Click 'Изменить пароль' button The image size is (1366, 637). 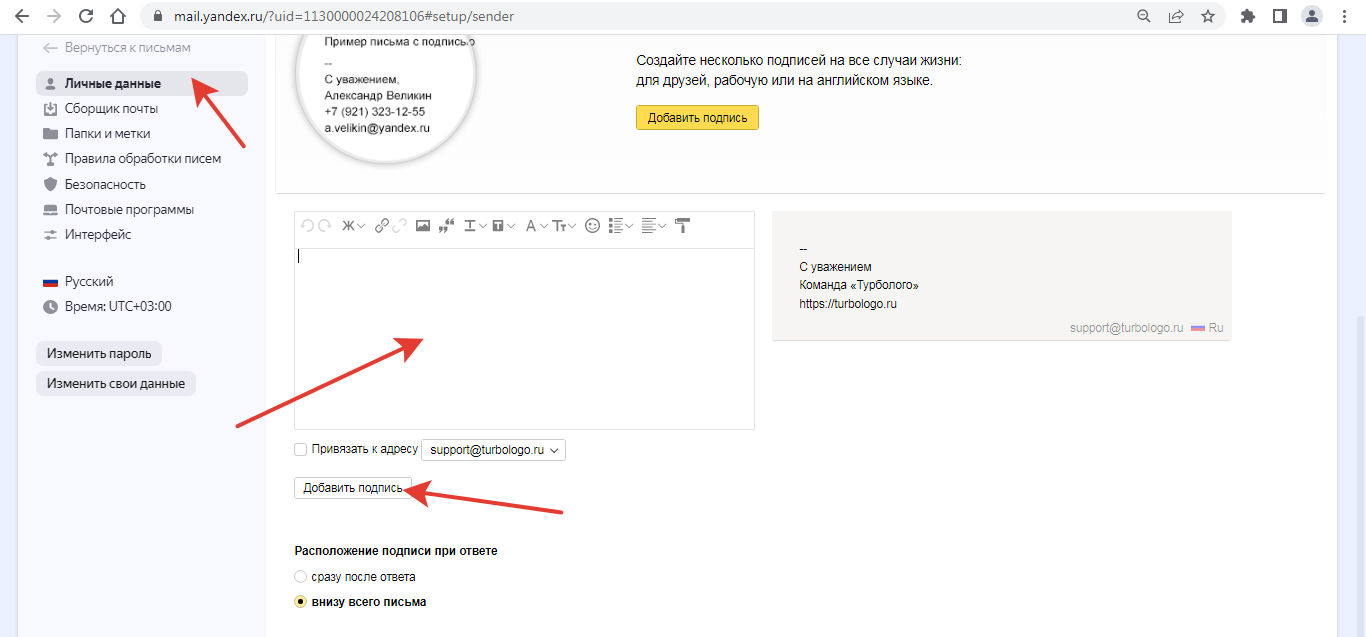(99, 354)
